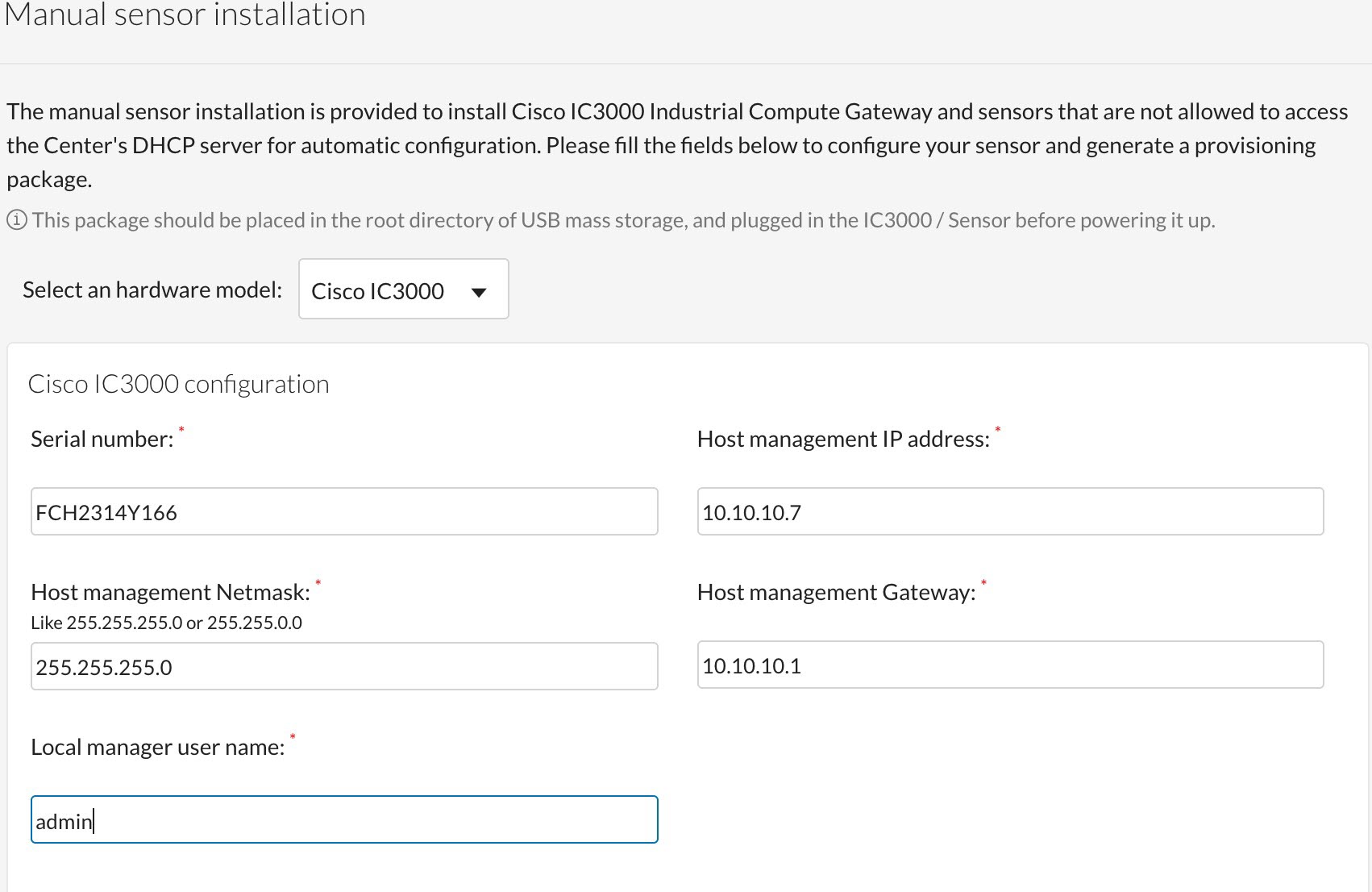Click the 'Host management Gateway:' label
This screenshot has height=892, width=1372.
click(x=837, y=592)
